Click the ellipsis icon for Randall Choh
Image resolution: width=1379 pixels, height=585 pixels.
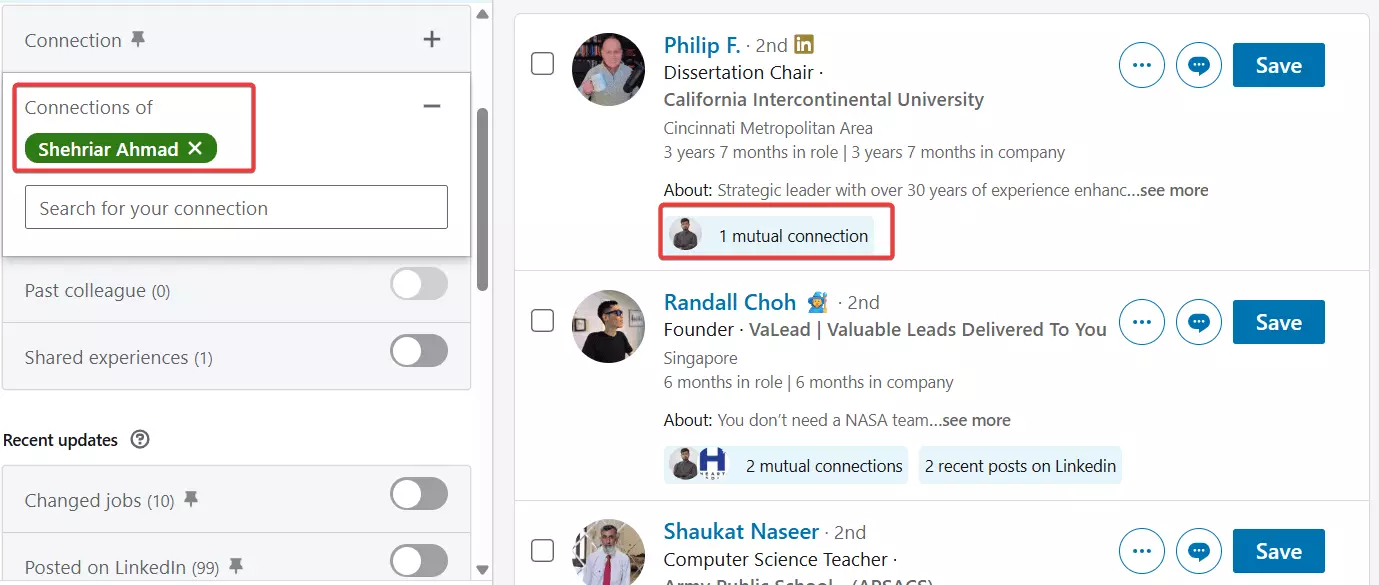(1142, 321)
